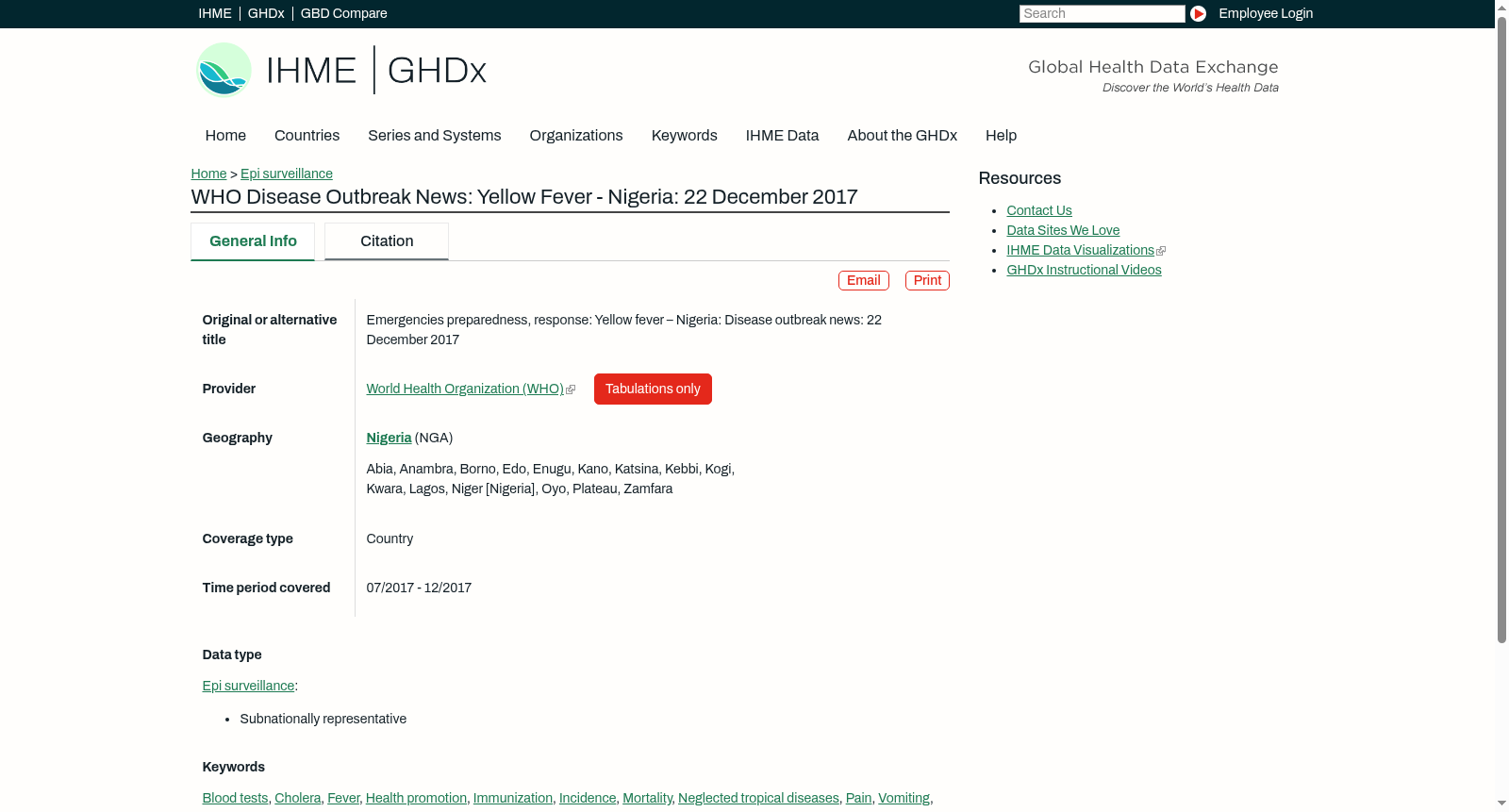Click Neglected tropical diseases keyword link

tap(758, 798)
